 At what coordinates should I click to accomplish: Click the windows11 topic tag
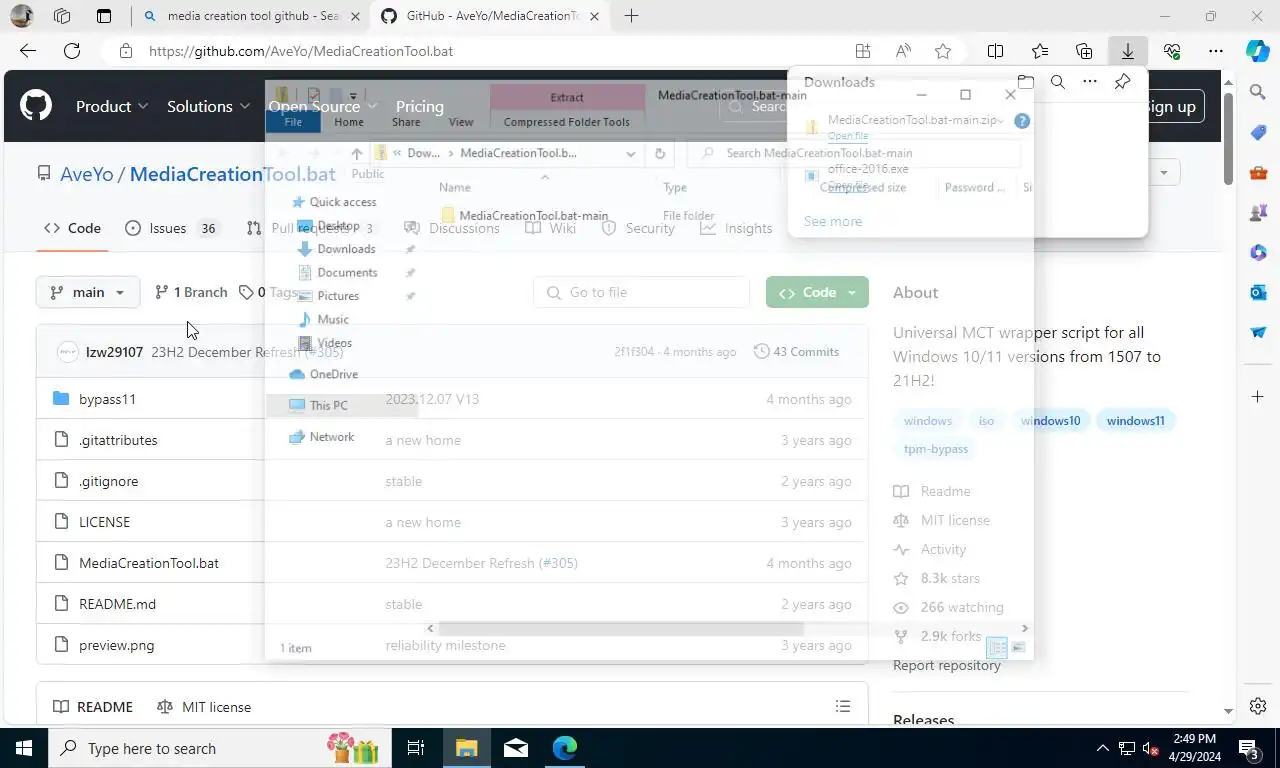click(x=1135, y=421)
